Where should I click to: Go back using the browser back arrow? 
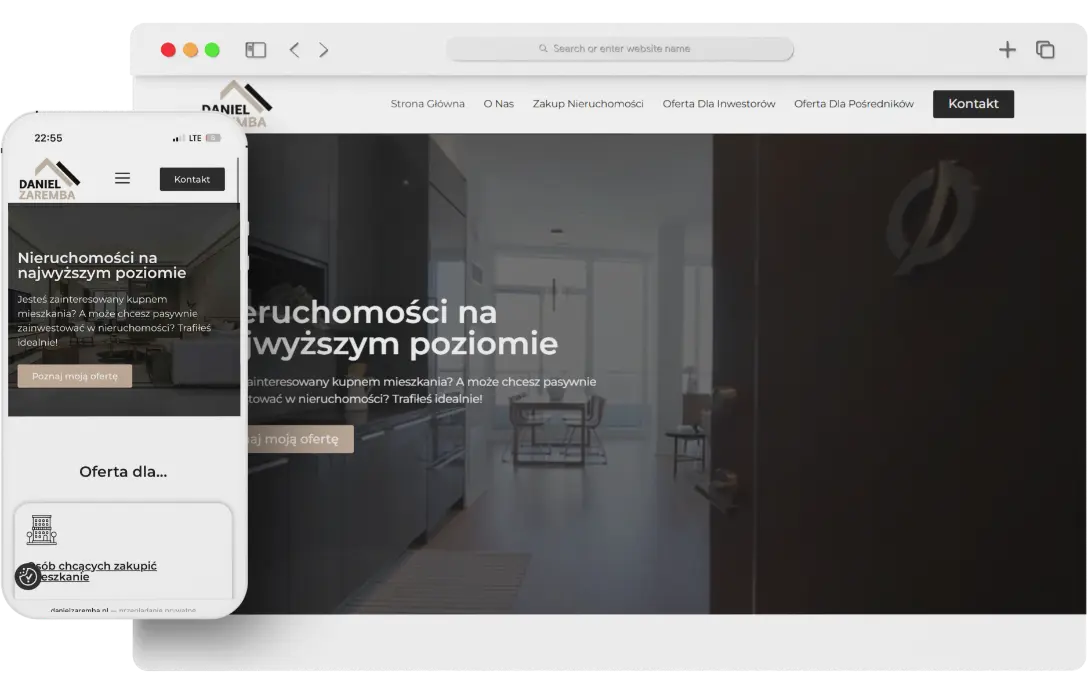[294, 50]
